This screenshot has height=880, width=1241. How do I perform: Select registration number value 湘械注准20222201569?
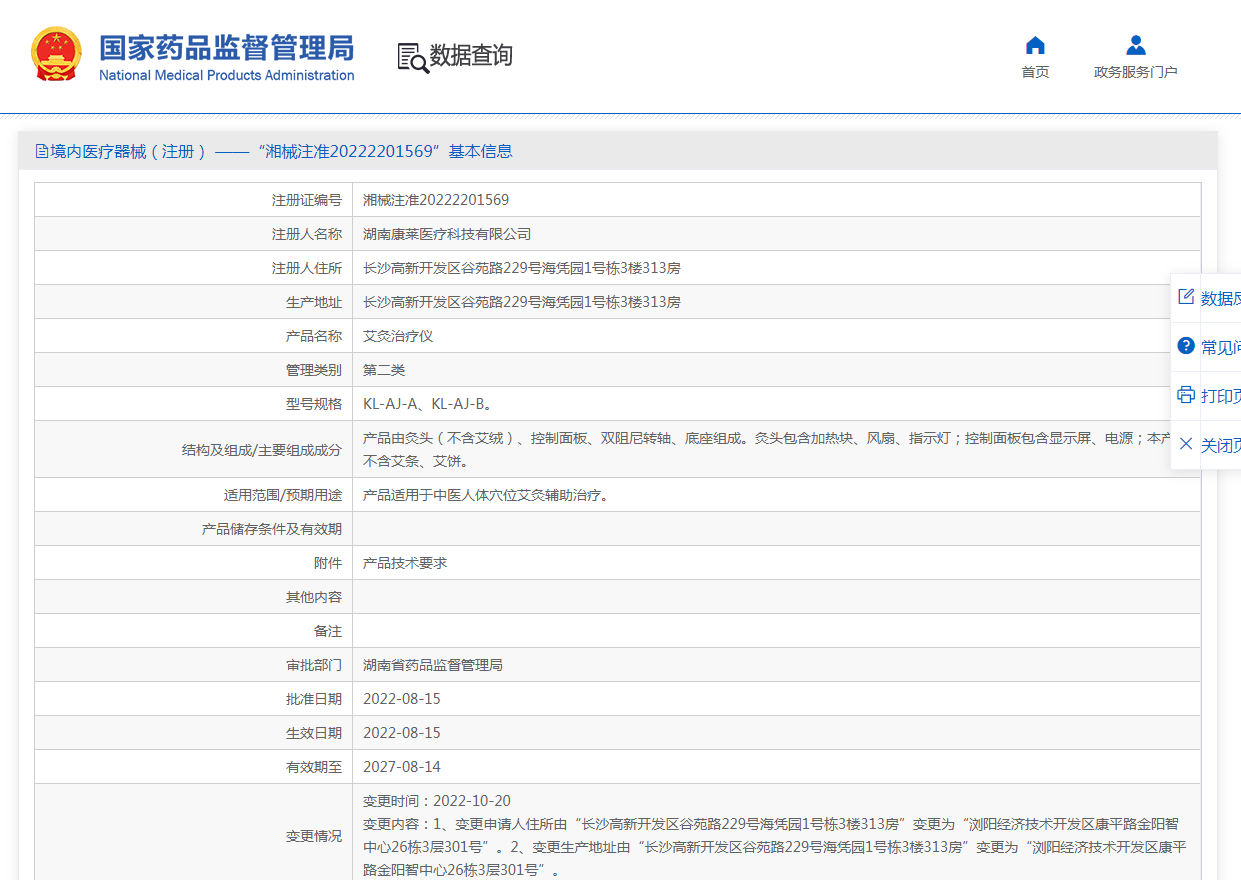tap(436, 200)
